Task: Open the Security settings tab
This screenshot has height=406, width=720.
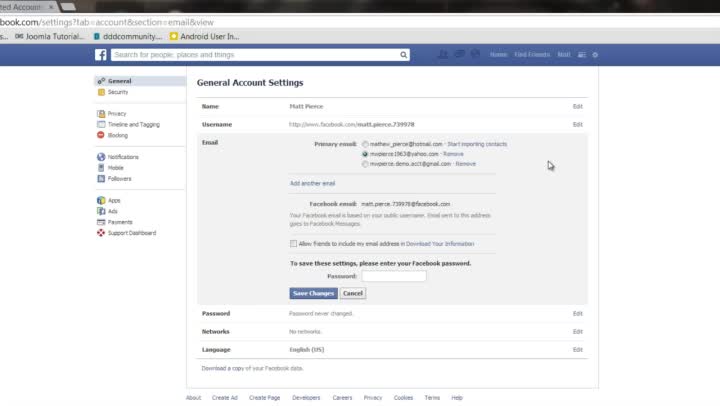Action: pos(118,92)
